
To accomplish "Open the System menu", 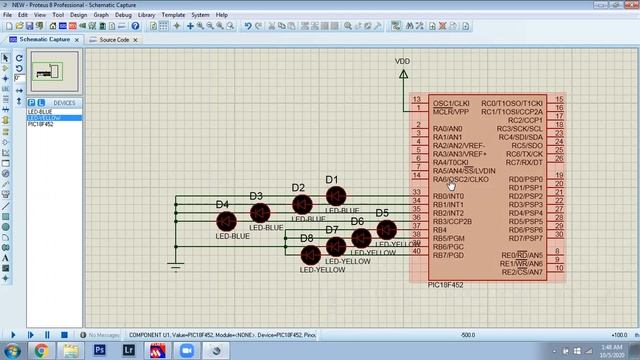I will [200, 15].
